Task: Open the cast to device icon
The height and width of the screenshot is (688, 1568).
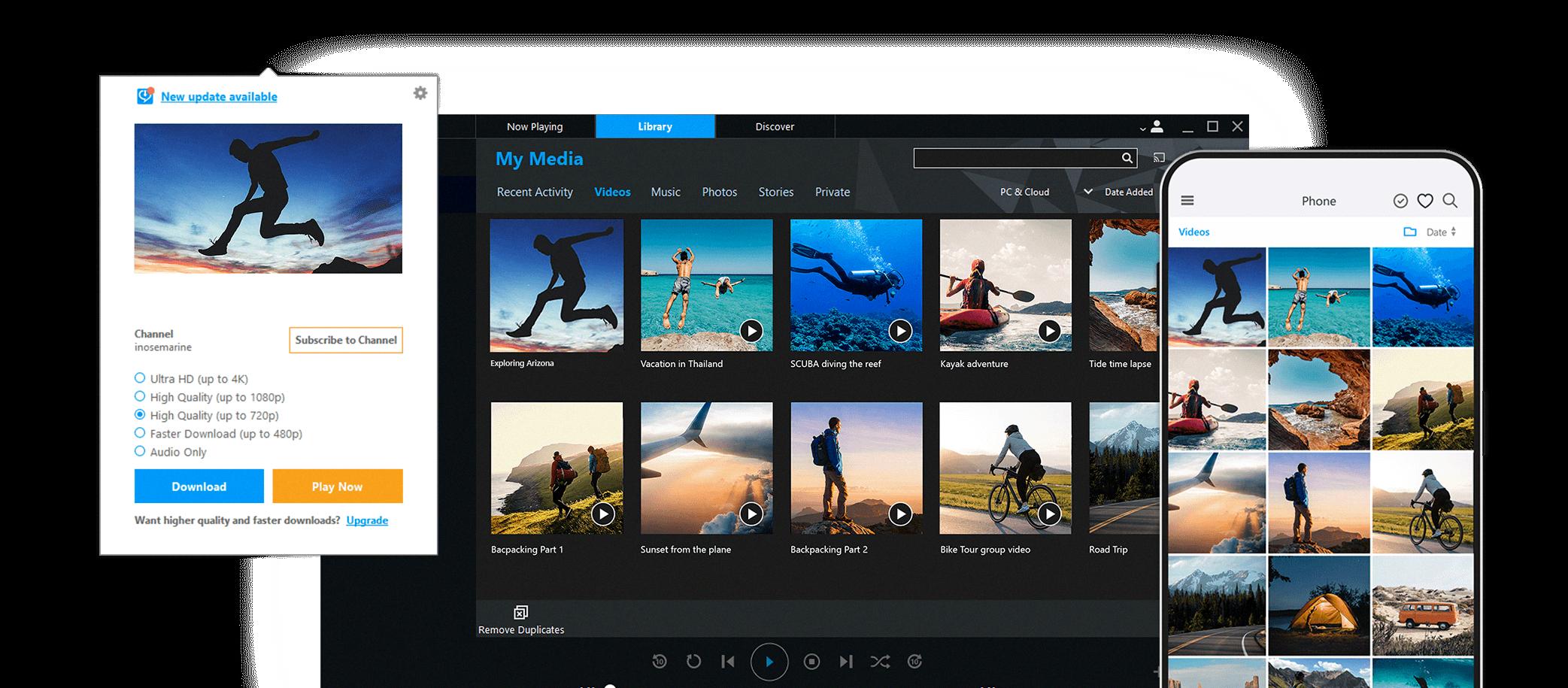Action: 1159,158
